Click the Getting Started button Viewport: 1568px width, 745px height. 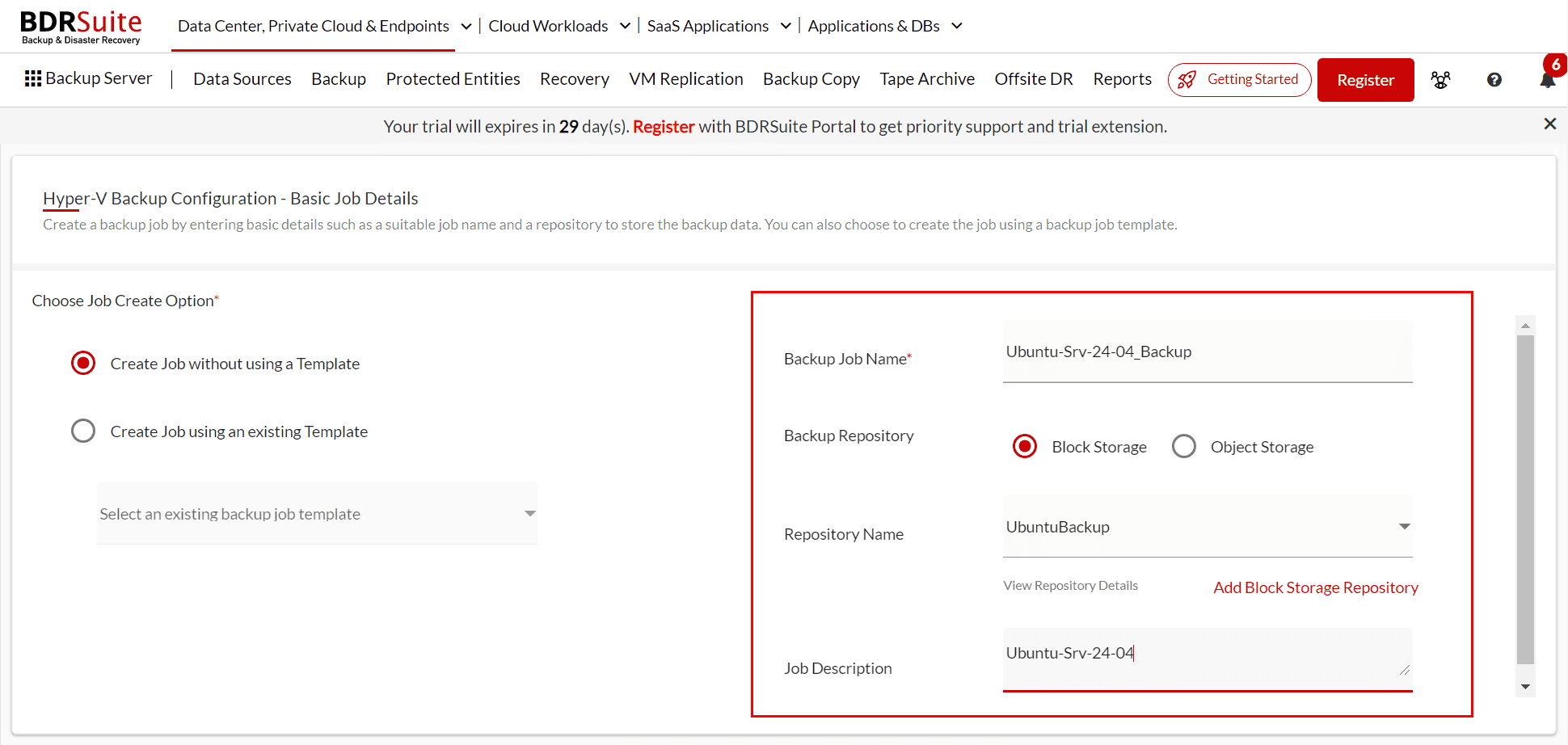(x=1239, y=79)
